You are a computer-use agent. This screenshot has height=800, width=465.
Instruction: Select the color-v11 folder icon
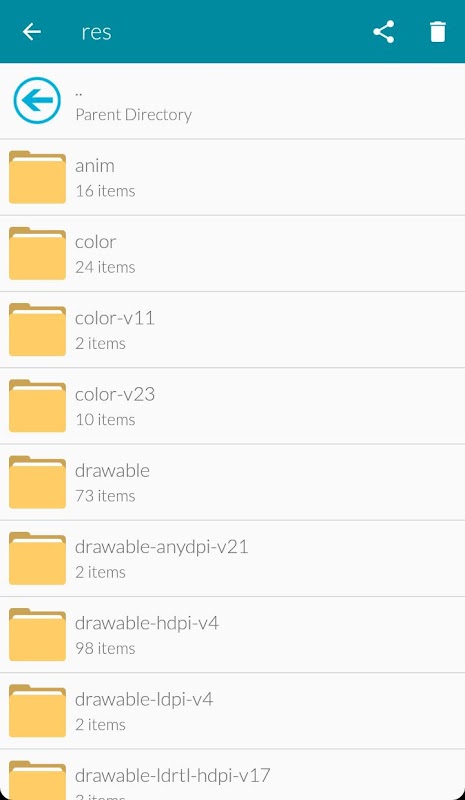(37, 329)
